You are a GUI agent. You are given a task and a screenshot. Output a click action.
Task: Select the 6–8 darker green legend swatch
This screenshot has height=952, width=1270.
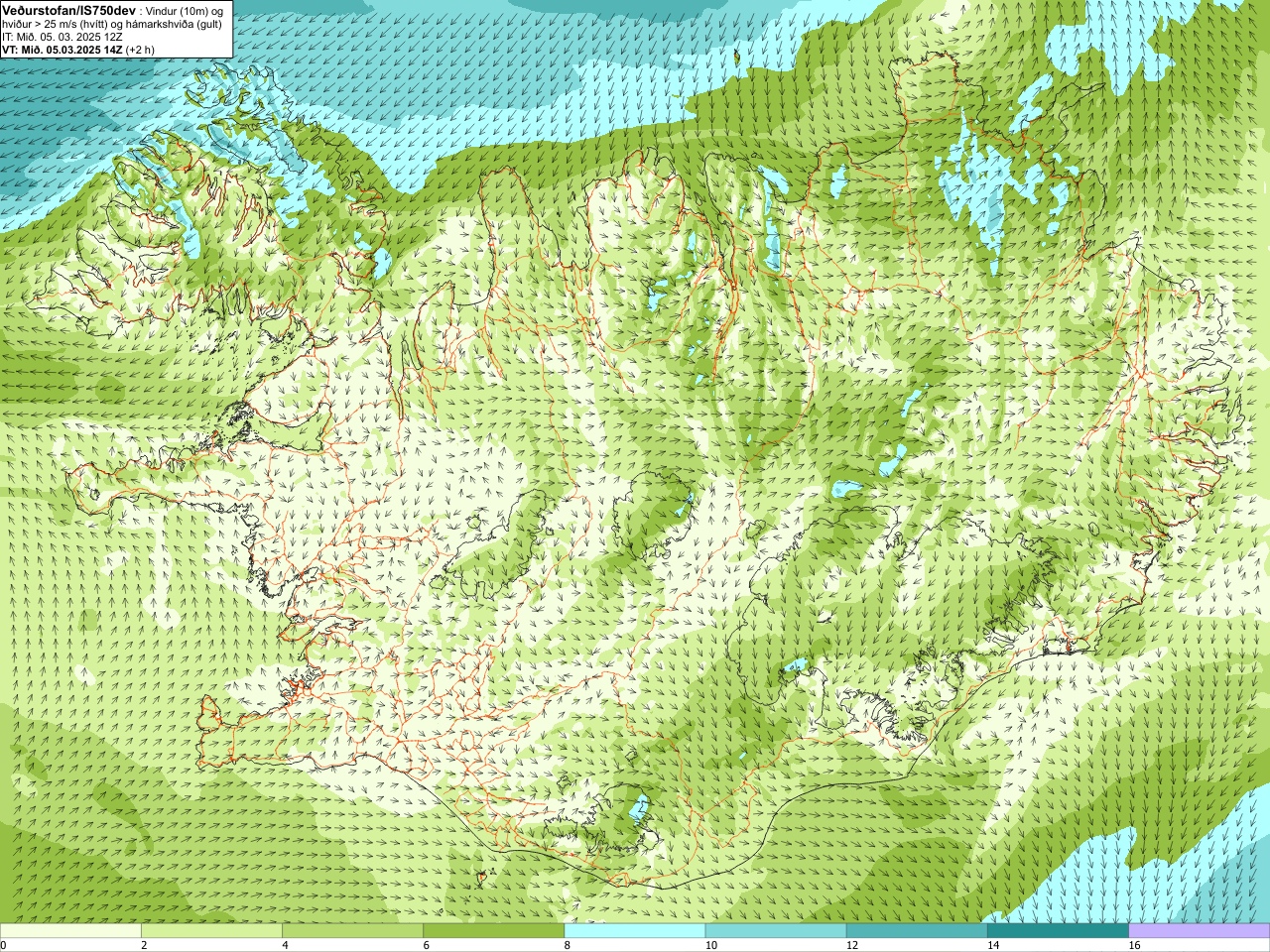pyautogui.click(x=494, y=931)
